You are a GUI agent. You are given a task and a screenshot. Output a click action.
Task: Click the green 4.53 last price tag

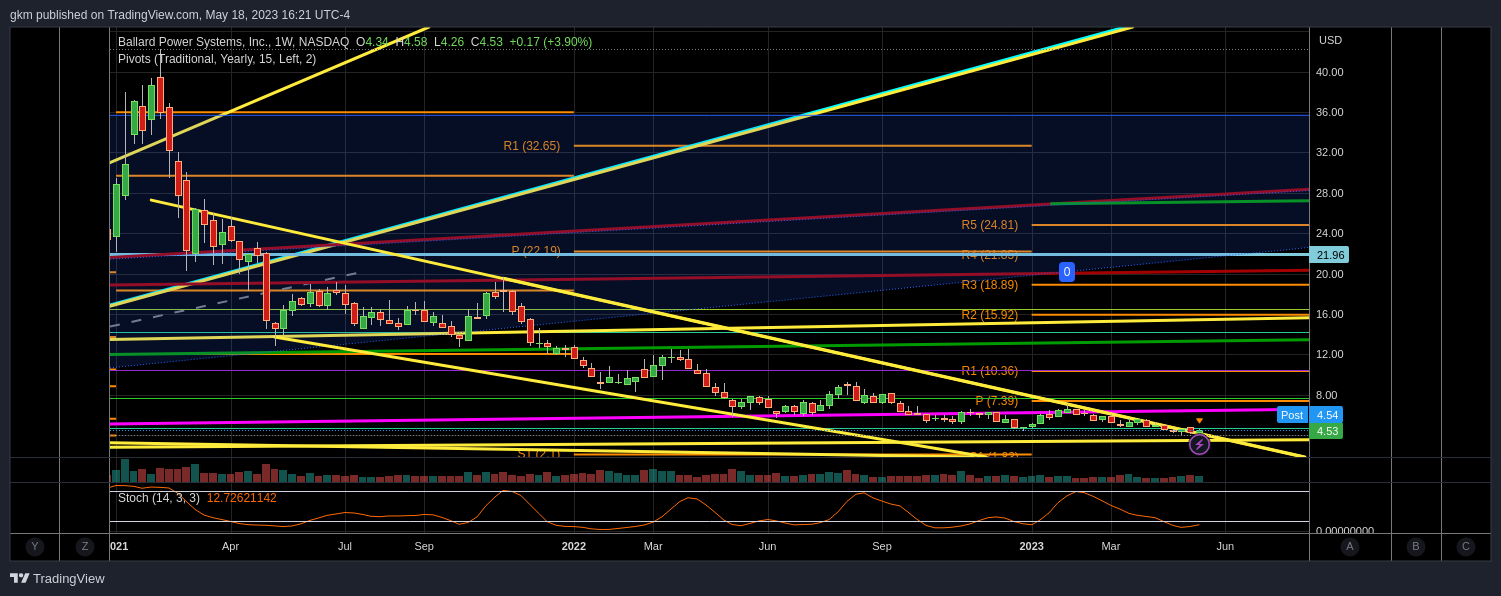tap(1327, 431)
